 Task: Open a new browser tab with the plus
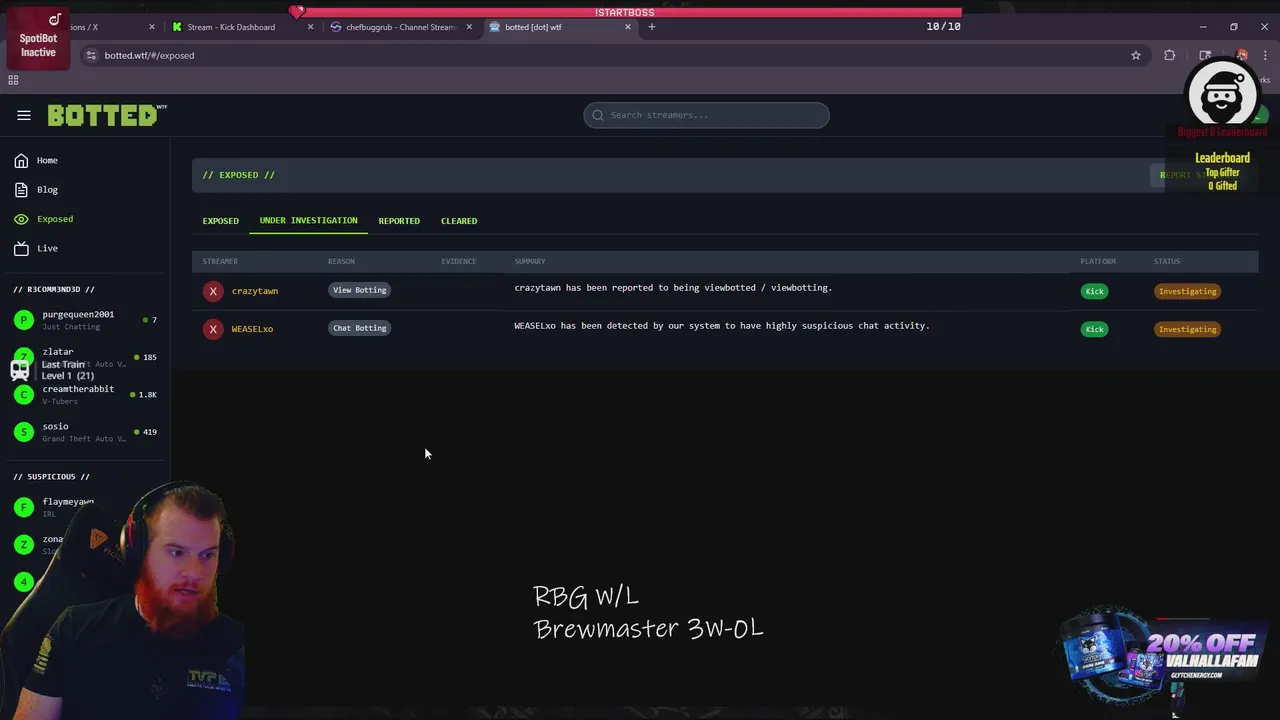(x=651, y=27)
